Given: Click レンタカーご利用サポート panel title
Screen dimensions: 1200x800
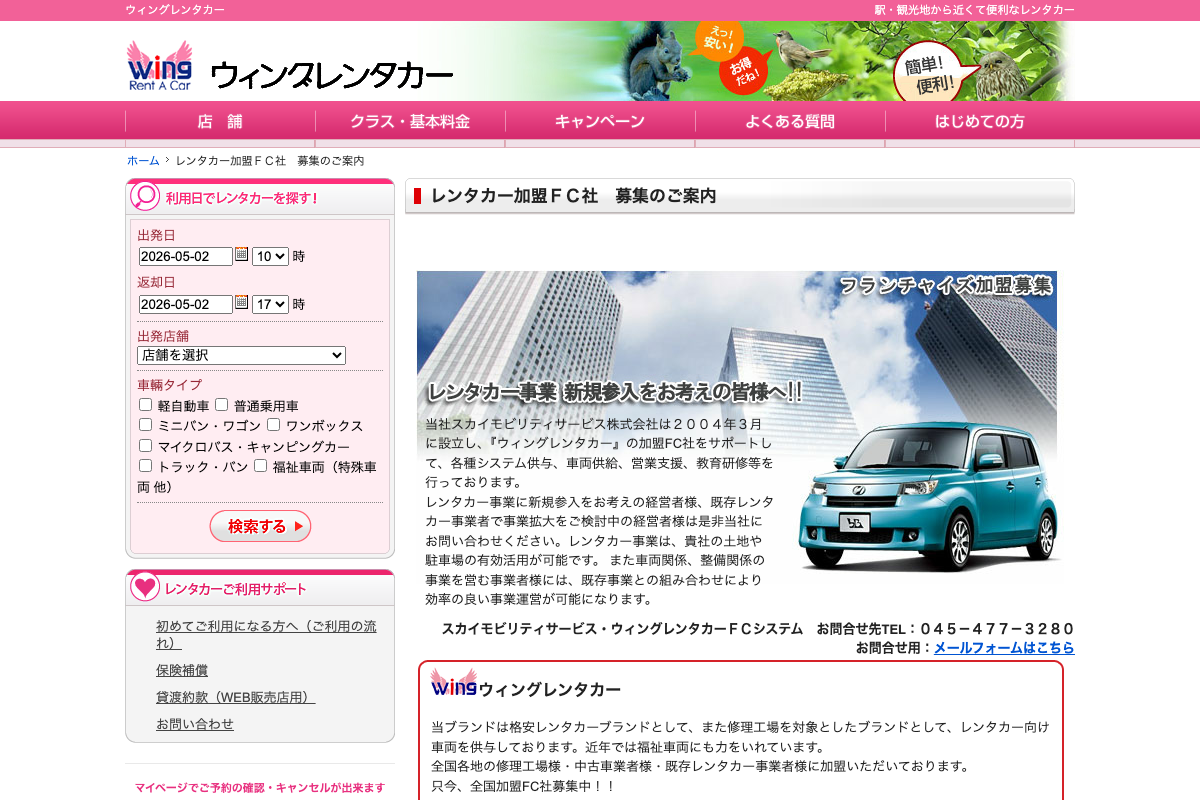Looking at the screenshot, I should click(x=236, y=589).
